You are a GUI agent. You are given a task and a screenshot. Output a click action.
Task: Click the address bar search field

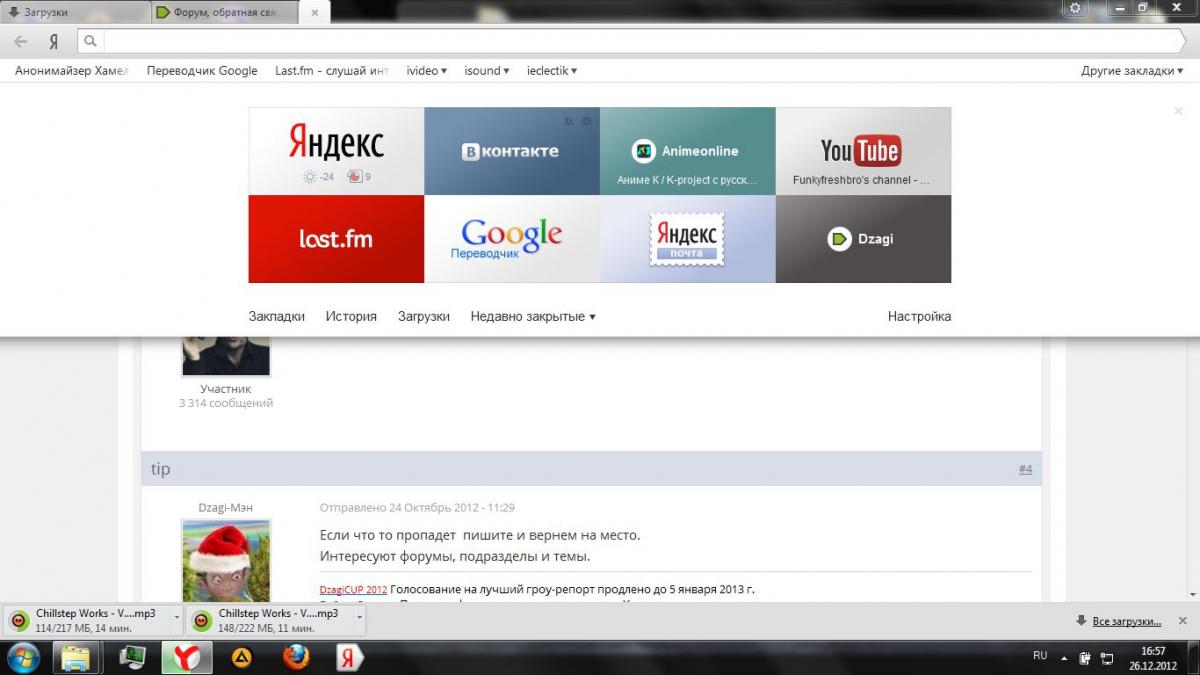point(640,42)
